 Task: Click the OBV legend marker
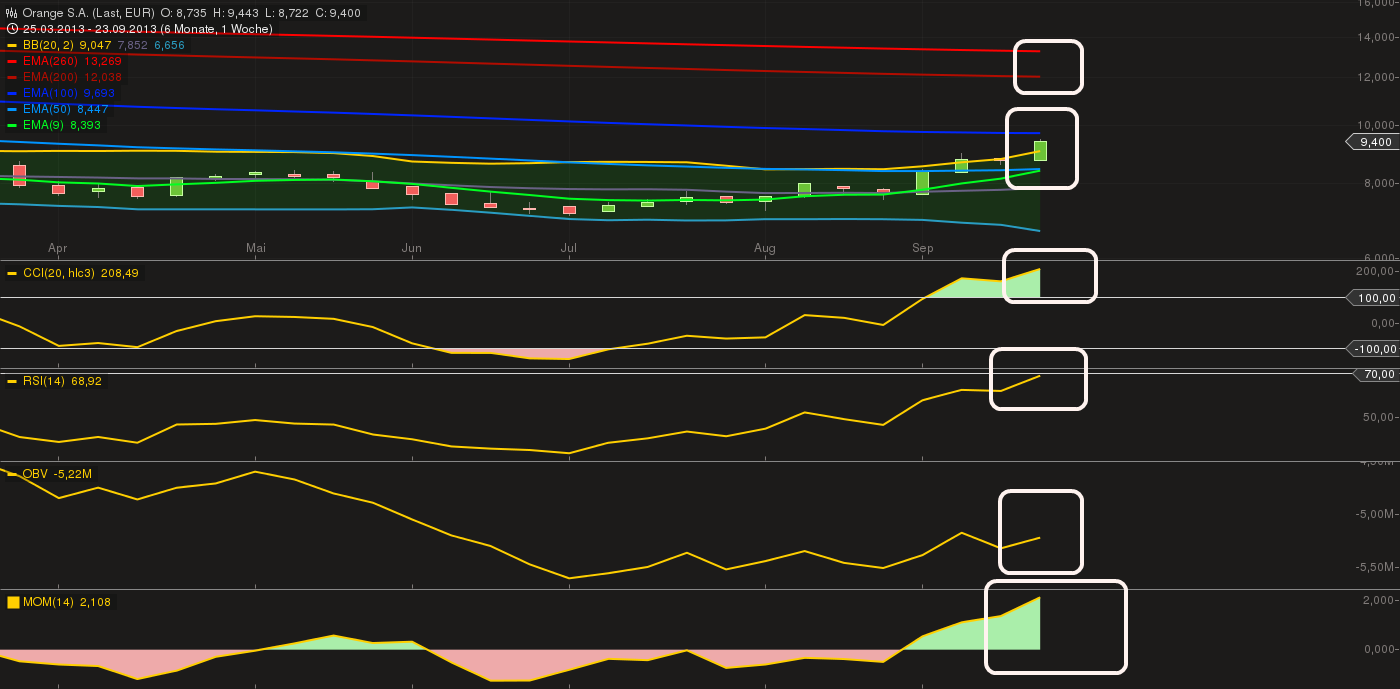coord(12,474)
